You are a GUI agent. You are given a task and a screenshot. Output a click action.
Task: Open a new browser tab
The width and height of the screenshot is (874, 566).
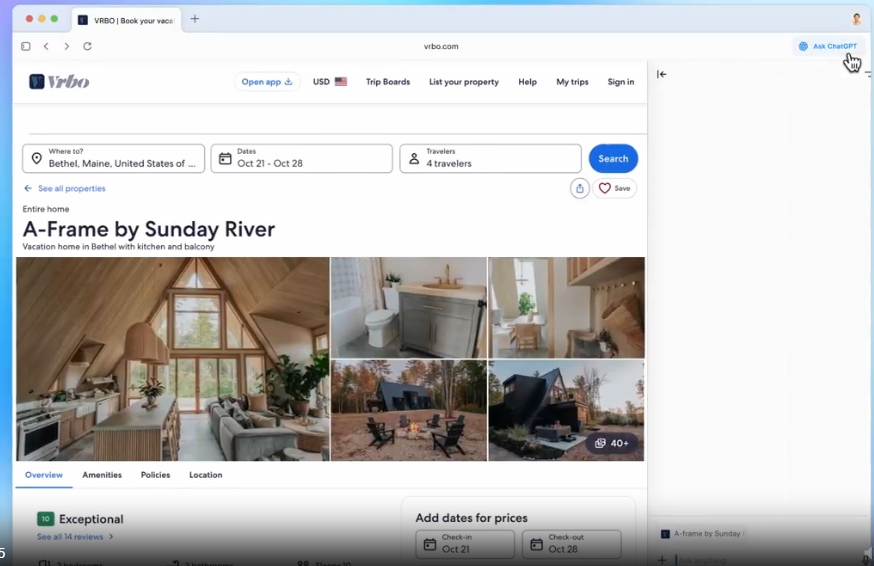195,19
